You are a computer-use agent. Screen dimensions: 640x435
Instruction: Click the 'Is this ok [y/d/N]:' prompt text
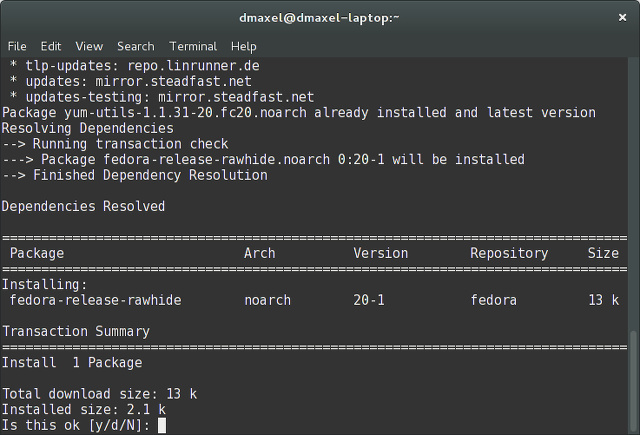click(76, 425)
